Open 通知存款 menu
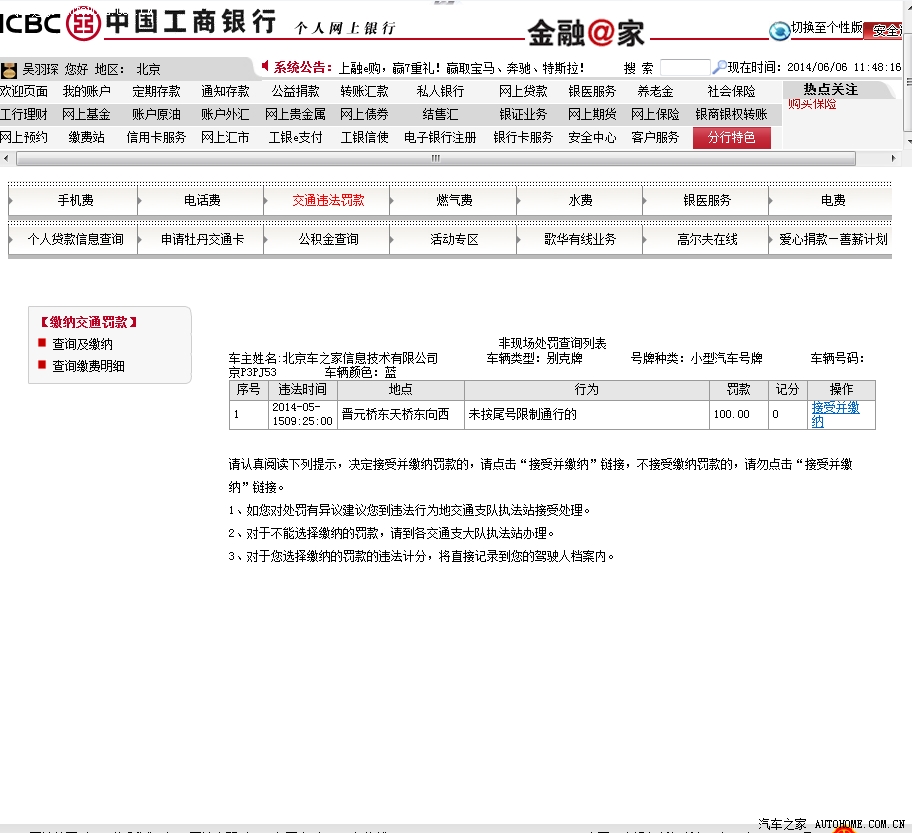Image resolution: width=912 pixels, height=833 pixels. [225, 91]
